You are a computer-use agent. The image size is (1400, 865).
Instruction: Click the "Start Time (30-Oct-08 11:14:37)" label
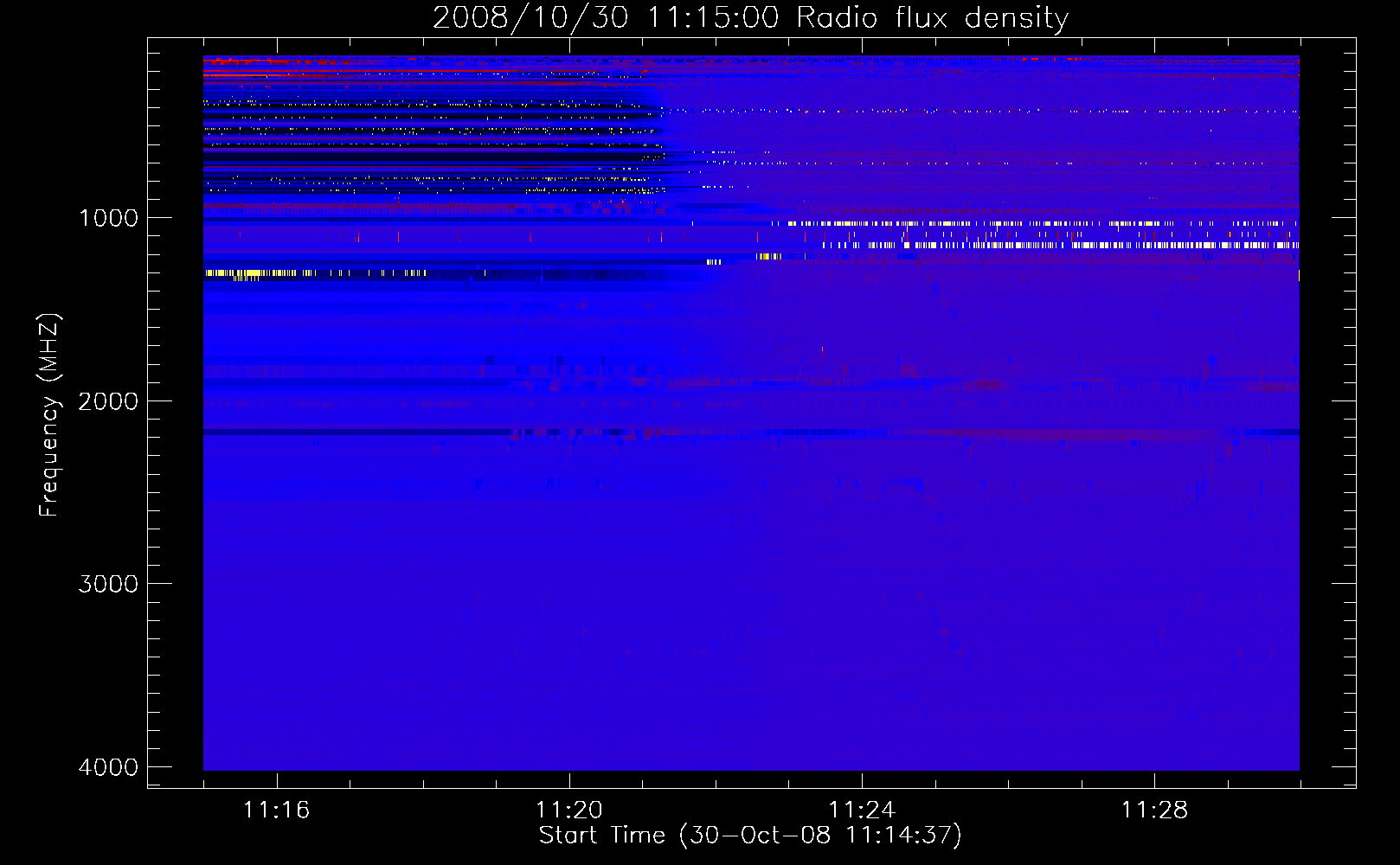pyautogui.click(x=750, y=835)
